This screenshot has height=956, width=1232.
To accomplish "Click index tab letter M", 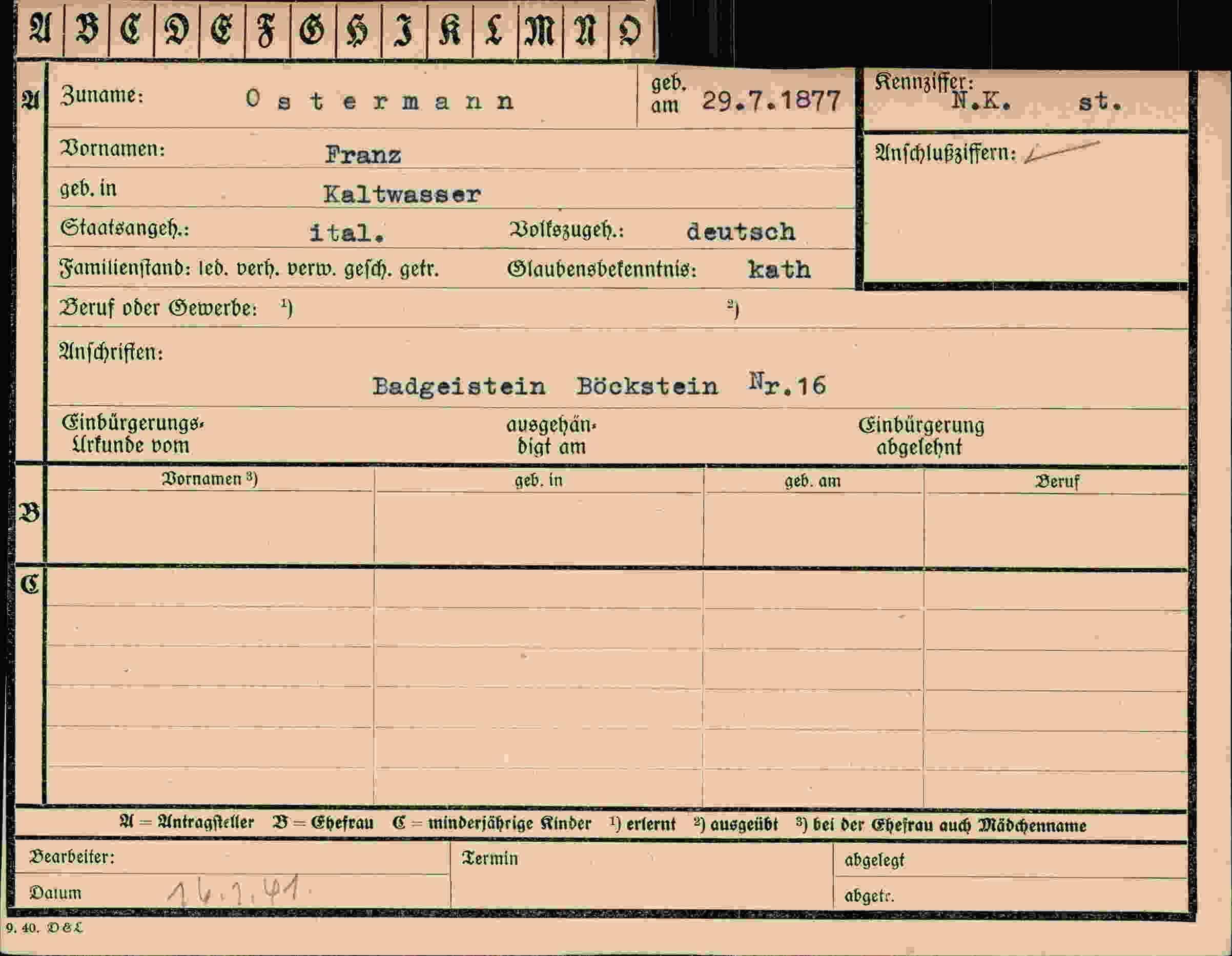I will pos(540,30).
